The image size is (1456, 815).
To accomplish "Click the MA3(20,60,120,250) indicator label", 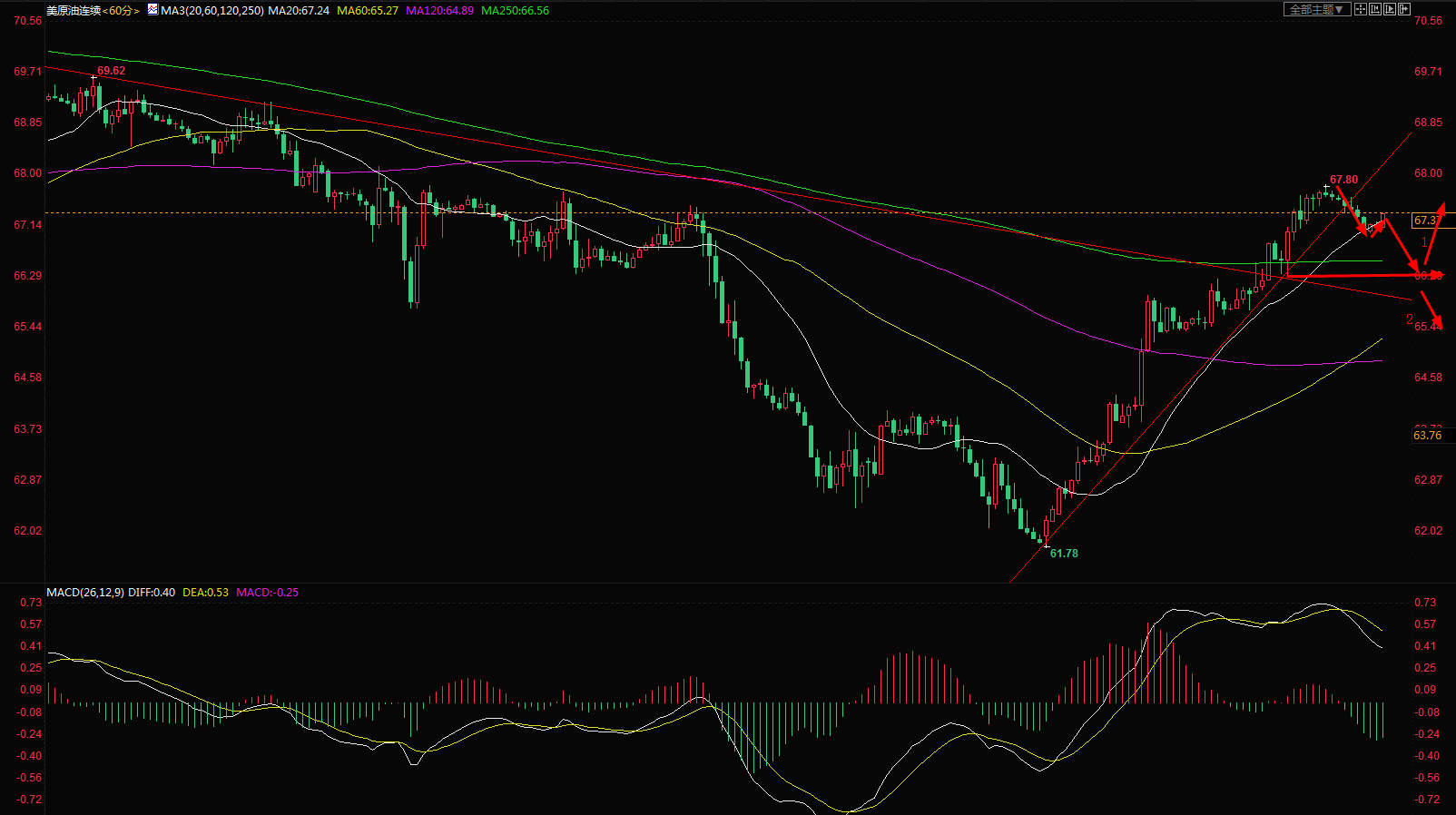I will (x=212, y=11).
